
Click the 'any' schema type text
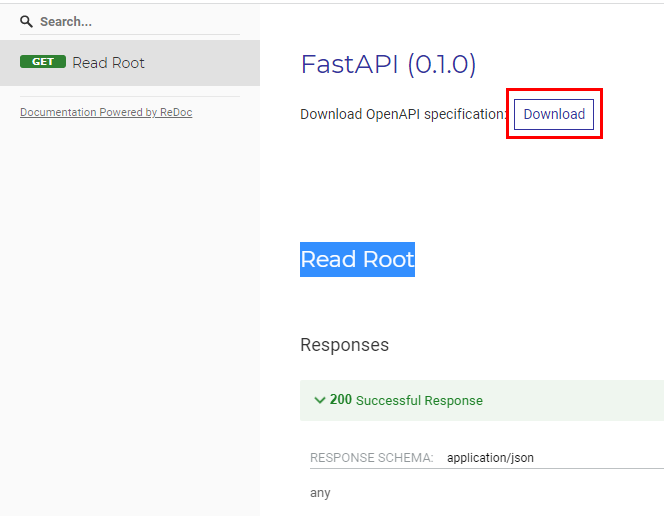[x=320, y=493]
